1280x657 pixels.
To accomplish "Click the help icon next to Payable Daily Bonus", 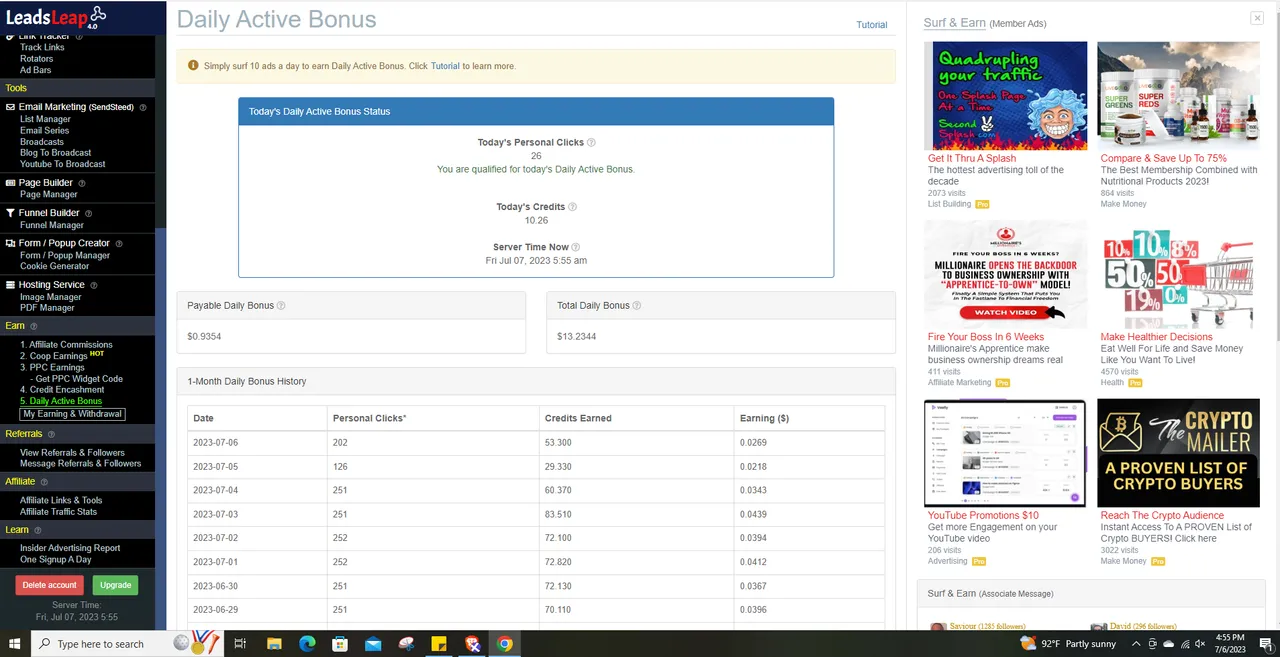I will pos(281,306).
